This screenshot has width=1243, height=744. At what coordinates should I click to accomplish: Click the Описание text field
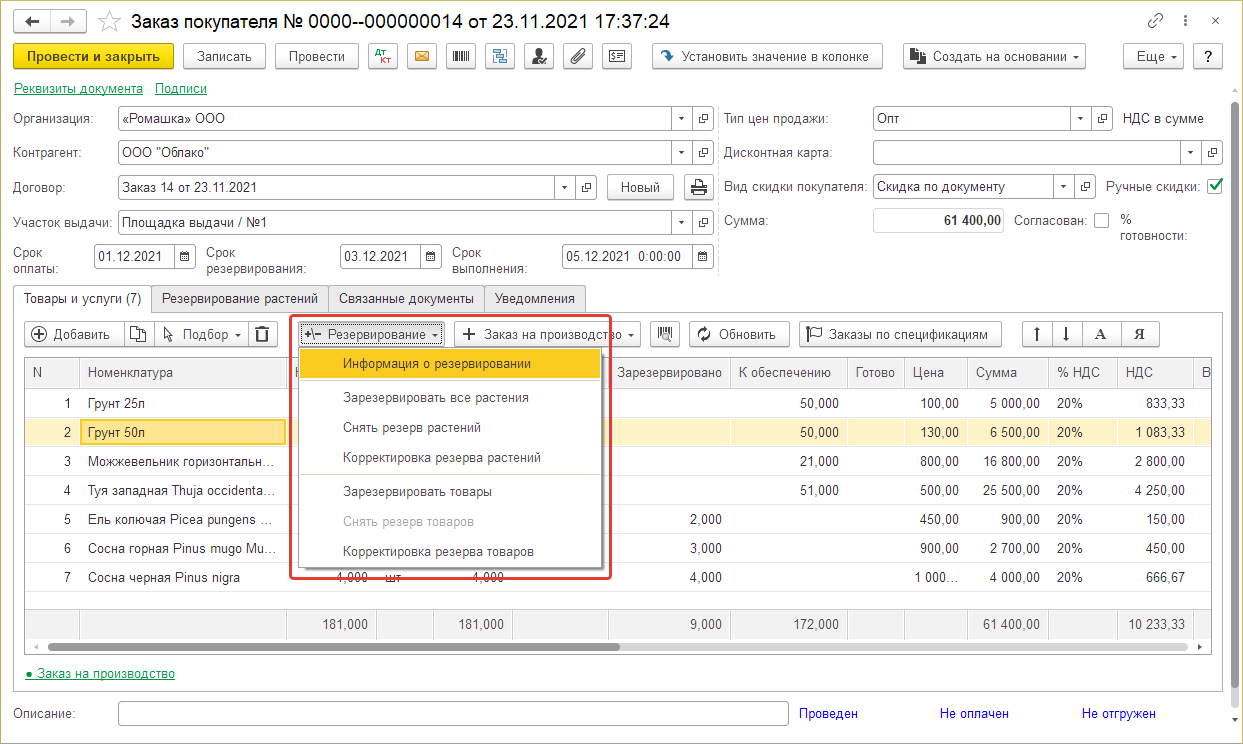coord(452,713)
